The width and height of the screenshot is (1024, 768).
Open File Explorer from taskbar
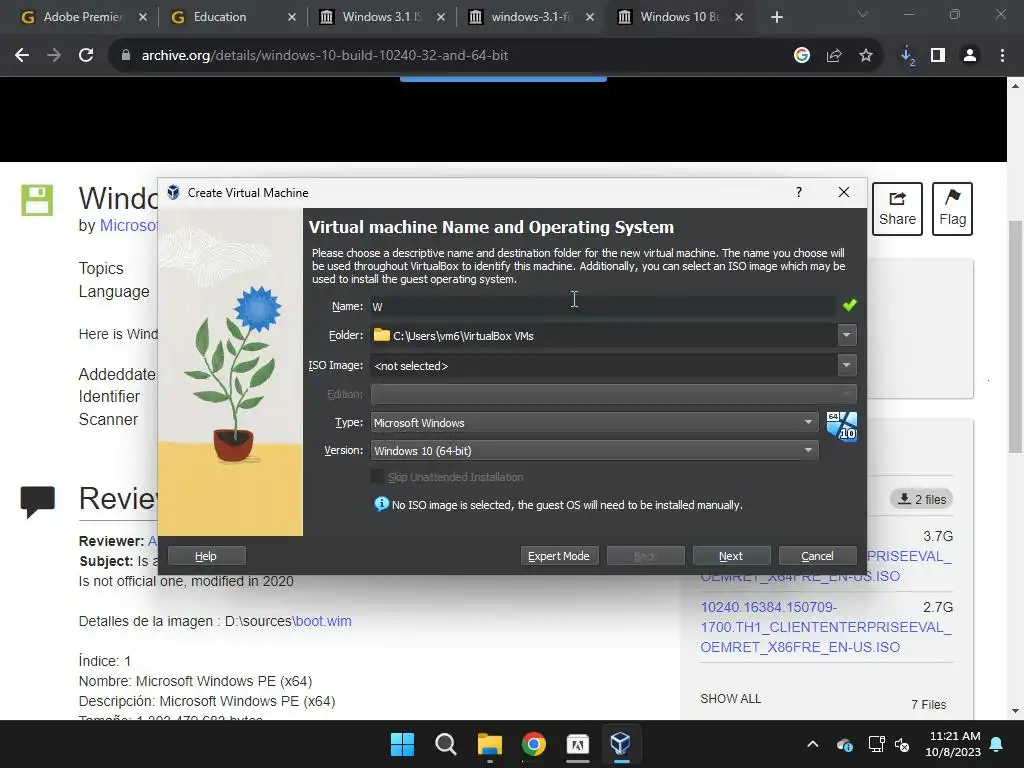coord(490,744)
